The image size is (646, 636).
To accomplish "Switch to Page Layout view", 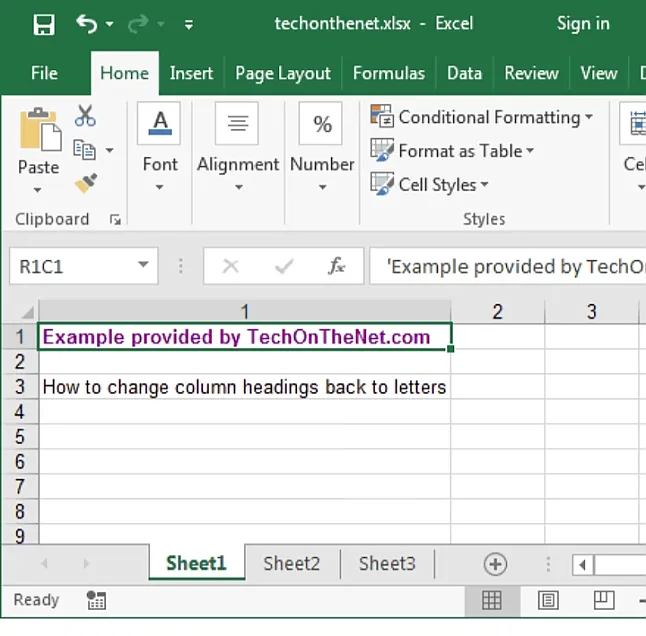I will click(x=548, y=600).
